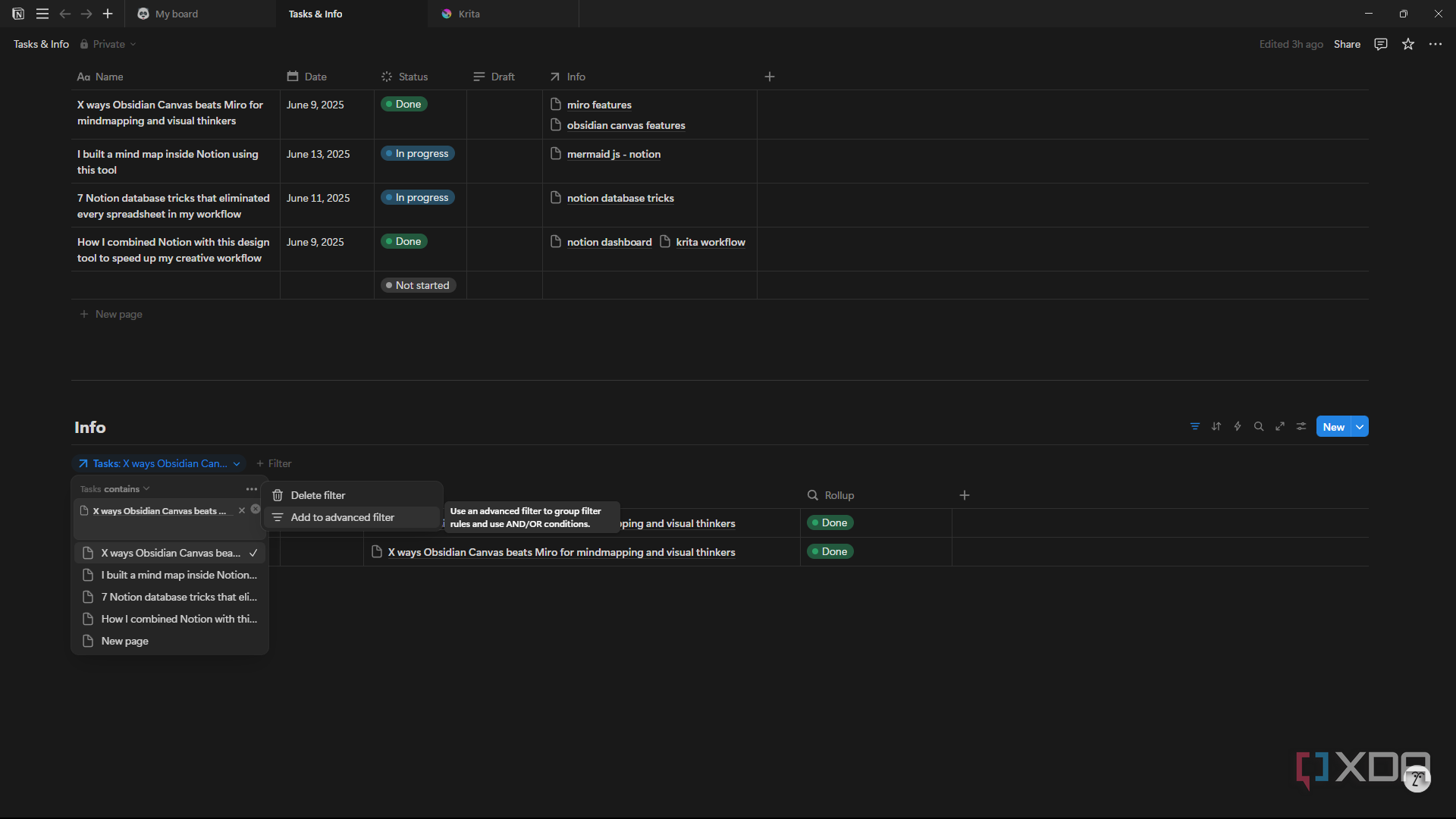The height and width of the screenshot is (819, 1456).
Task: Select How I combined Notion option
Action: [x=170, y=619]
